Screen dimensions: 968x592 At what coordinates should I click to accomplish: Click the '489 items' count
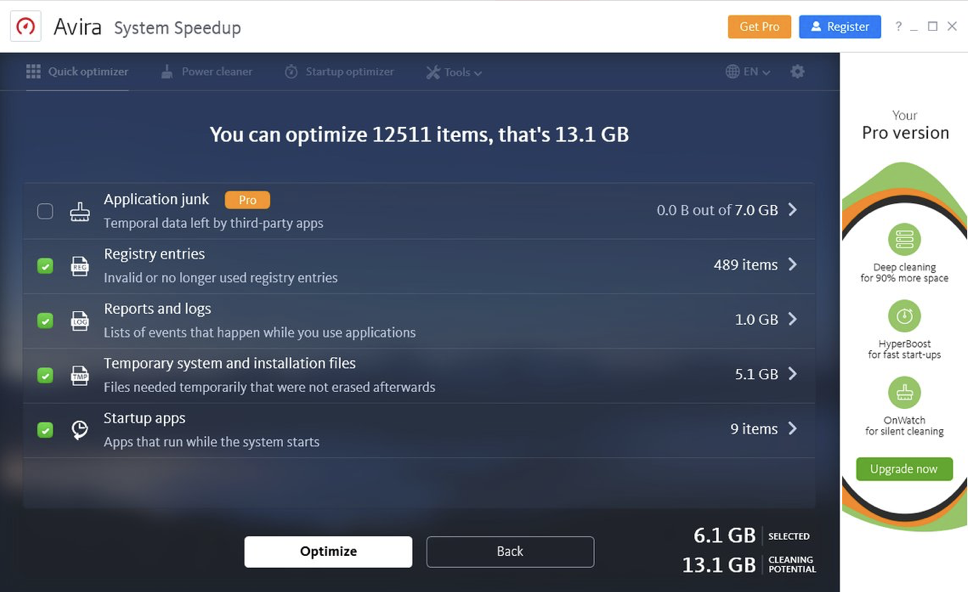click(746, 265)
